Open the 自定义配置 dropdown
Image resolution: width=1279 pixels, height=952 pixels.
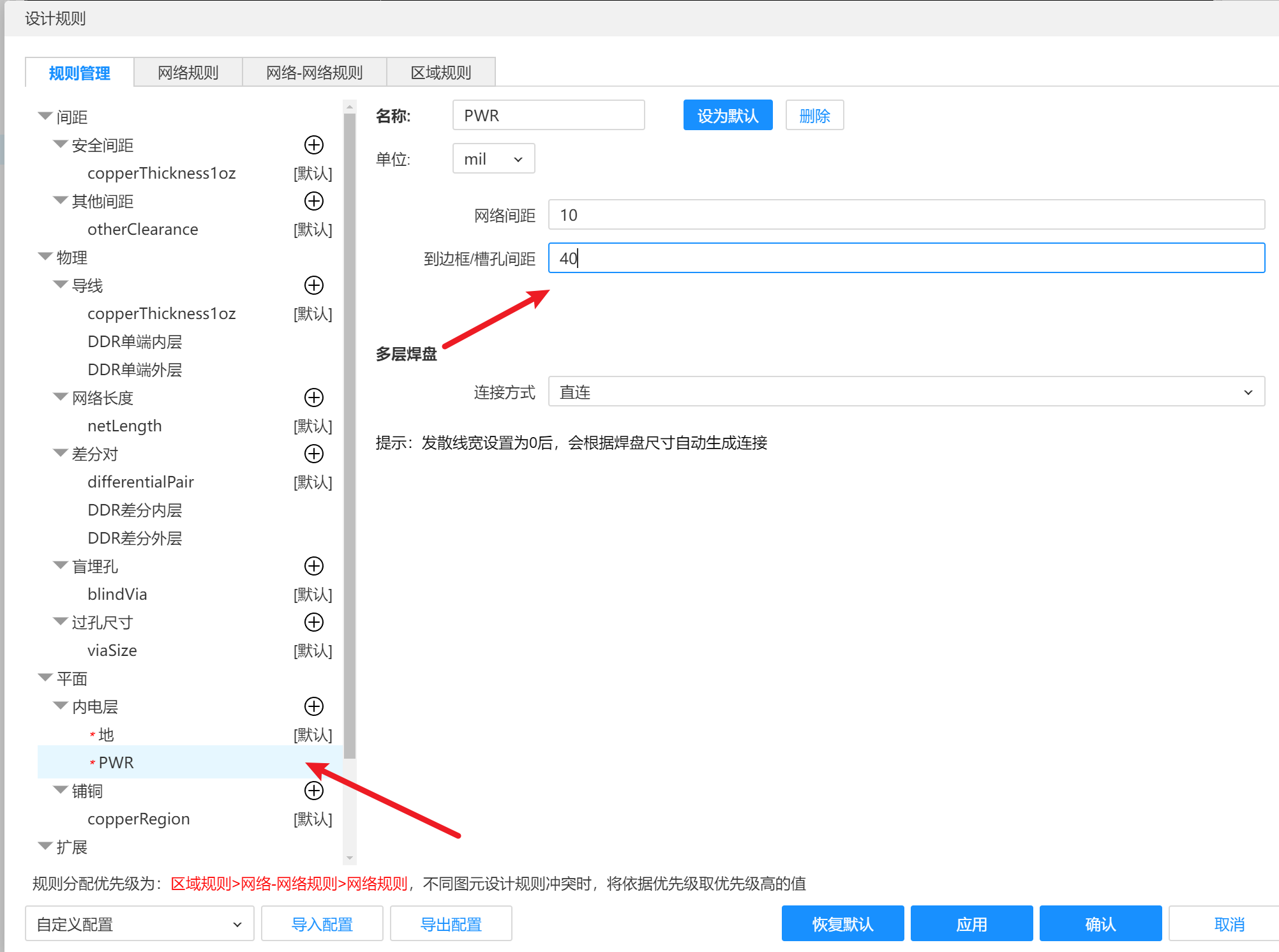pyautogui.click(x=139, y=924)
